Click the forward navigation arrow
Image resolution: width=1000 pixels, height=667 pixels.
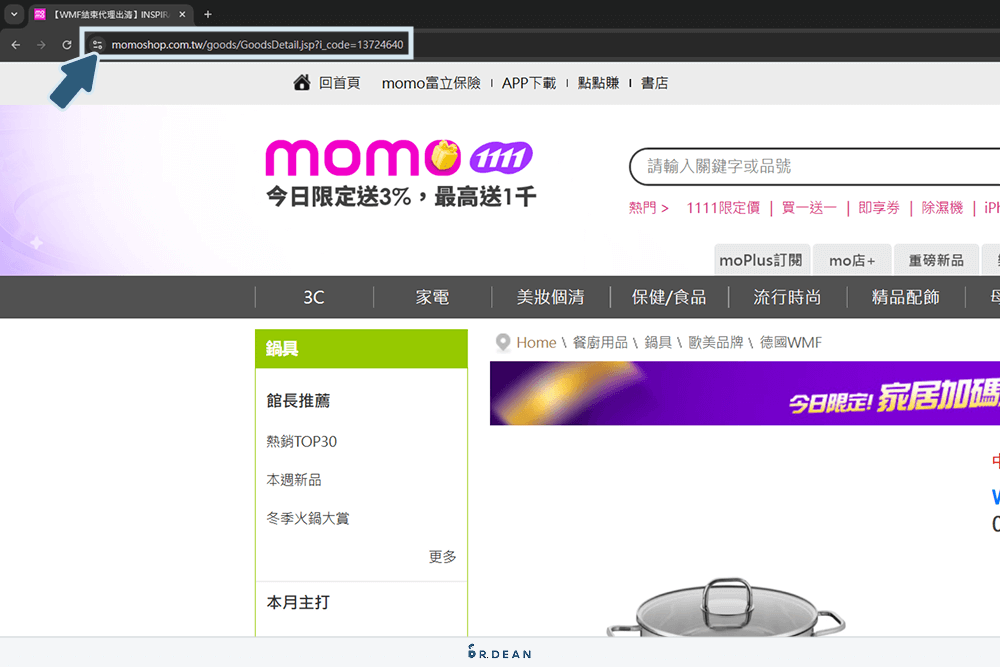pyautogui.click(x=40, y=45)
